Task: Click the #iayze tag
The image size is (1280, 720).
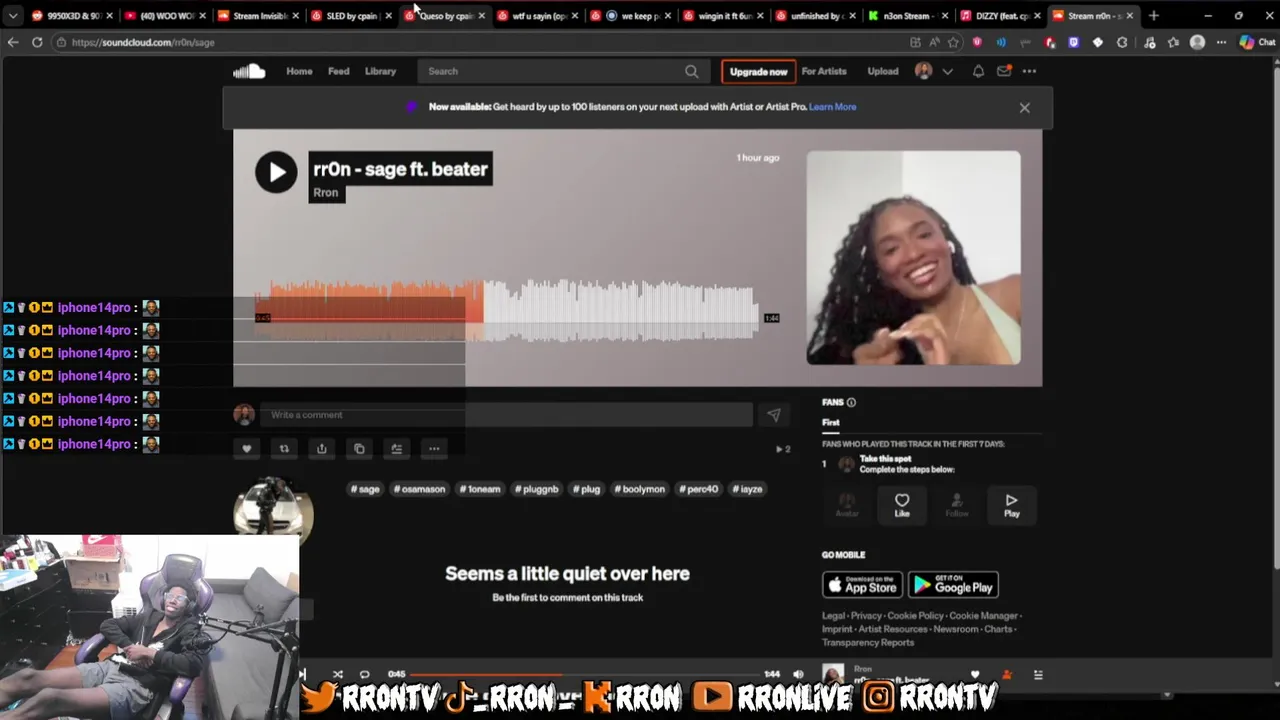Action: [x=748, y=489]
